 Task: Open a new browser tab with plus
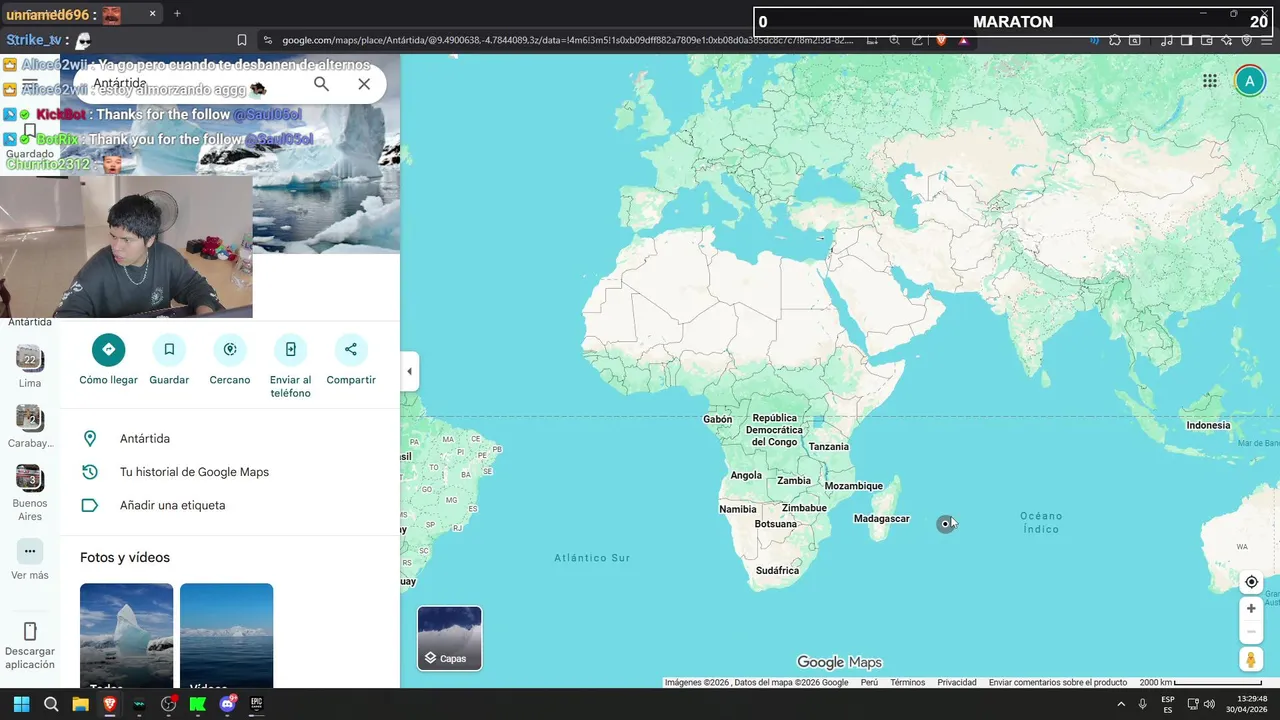177,14
